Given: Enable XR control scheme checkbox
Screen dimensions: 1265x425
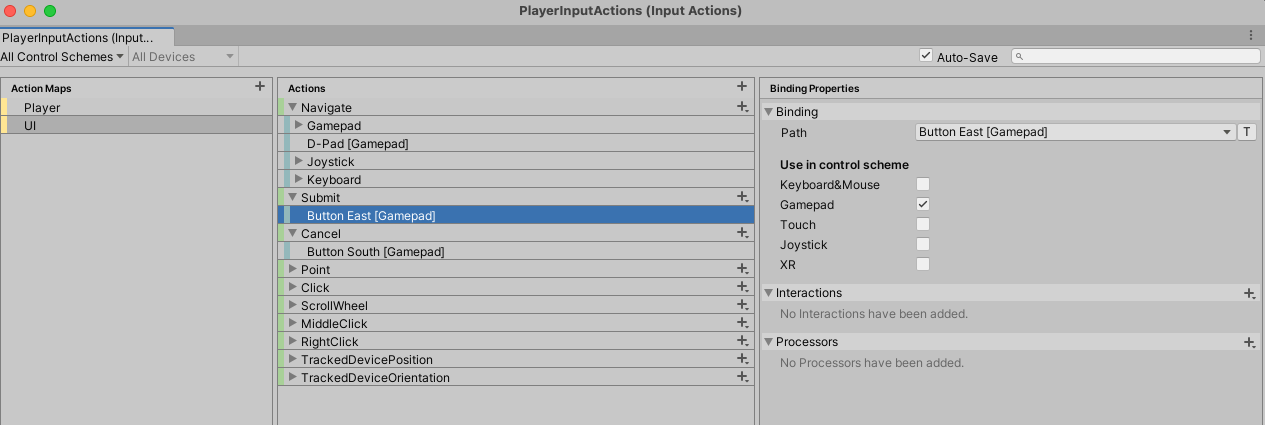Looking at the screenshot, I should pos(923,264).
